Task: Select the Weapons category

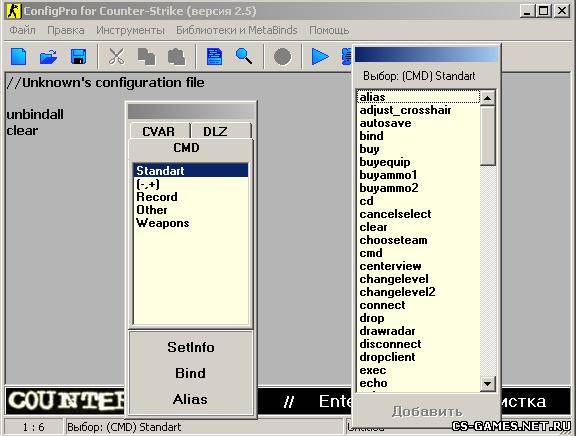Action: [x=191, y=223]
